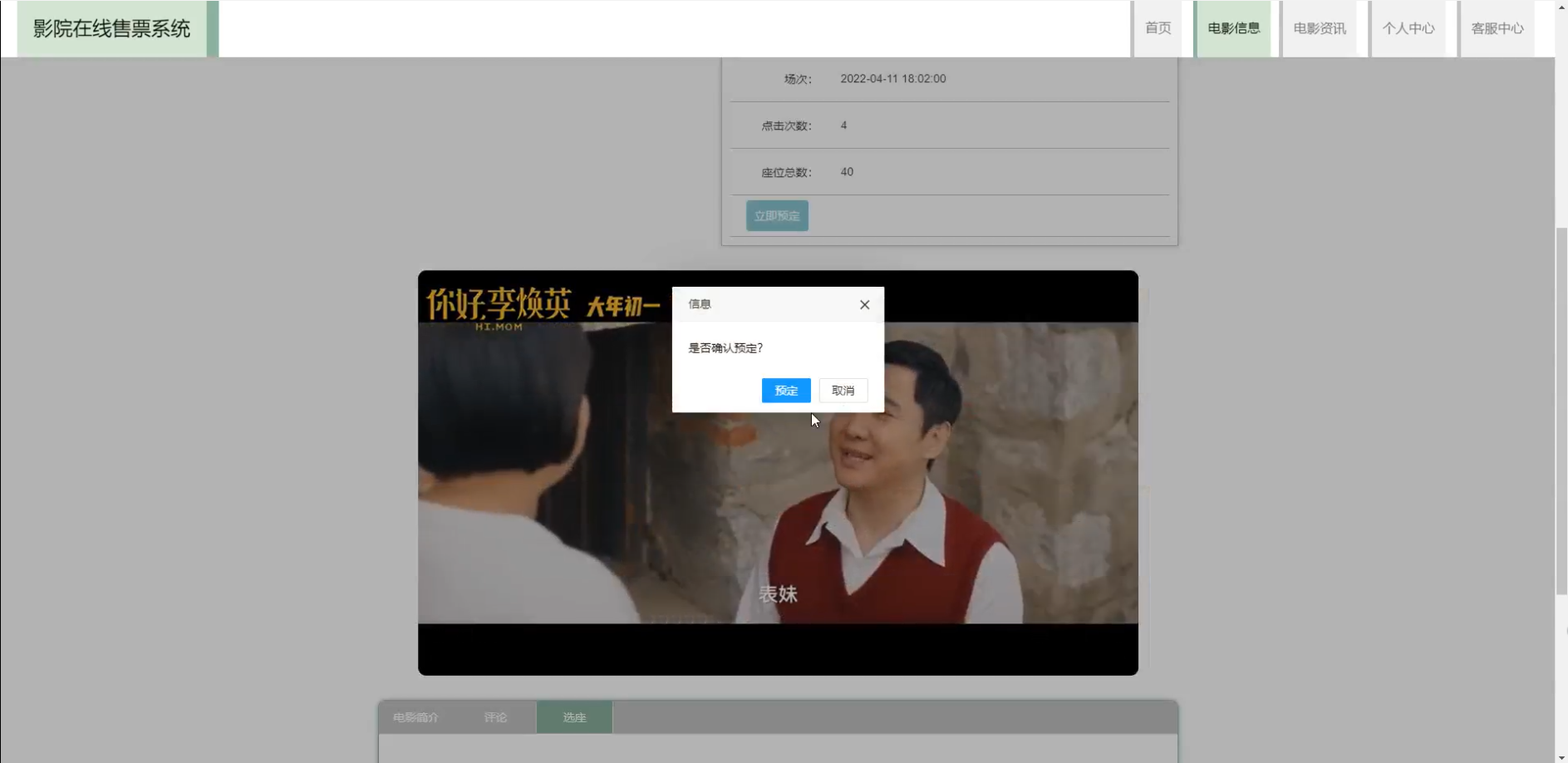Click the 座位总数 value 40
Image resolution: width=1568 pixels, height=763 pixels.
(847, 172)
